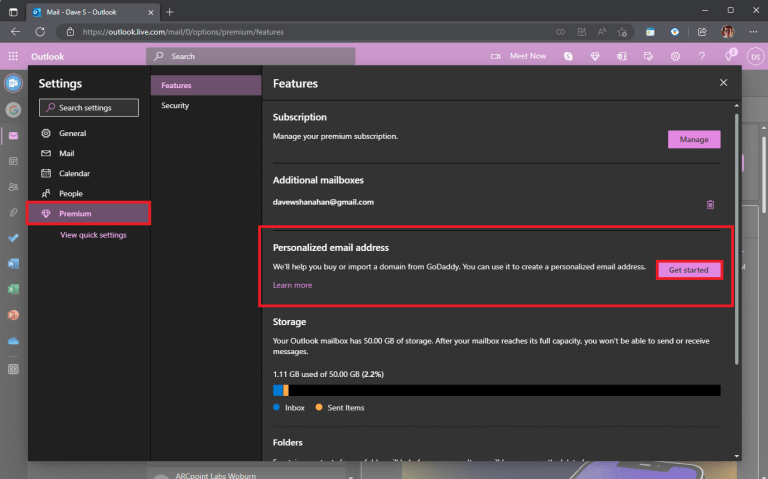
Task: Click the Manage subscription button
Action: coord(694,140)
